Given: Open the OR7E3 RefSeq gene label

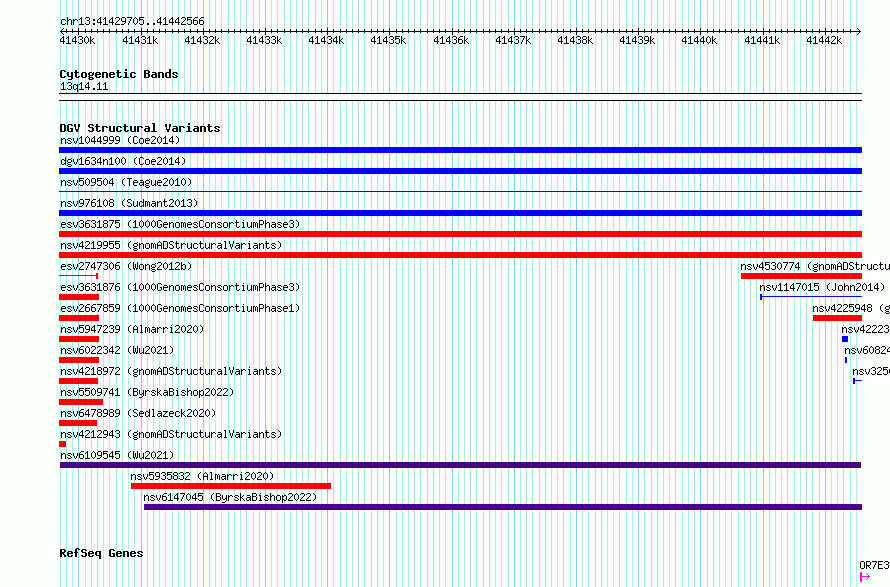Looking at the screenshot, I should click(x=874, y=565).
